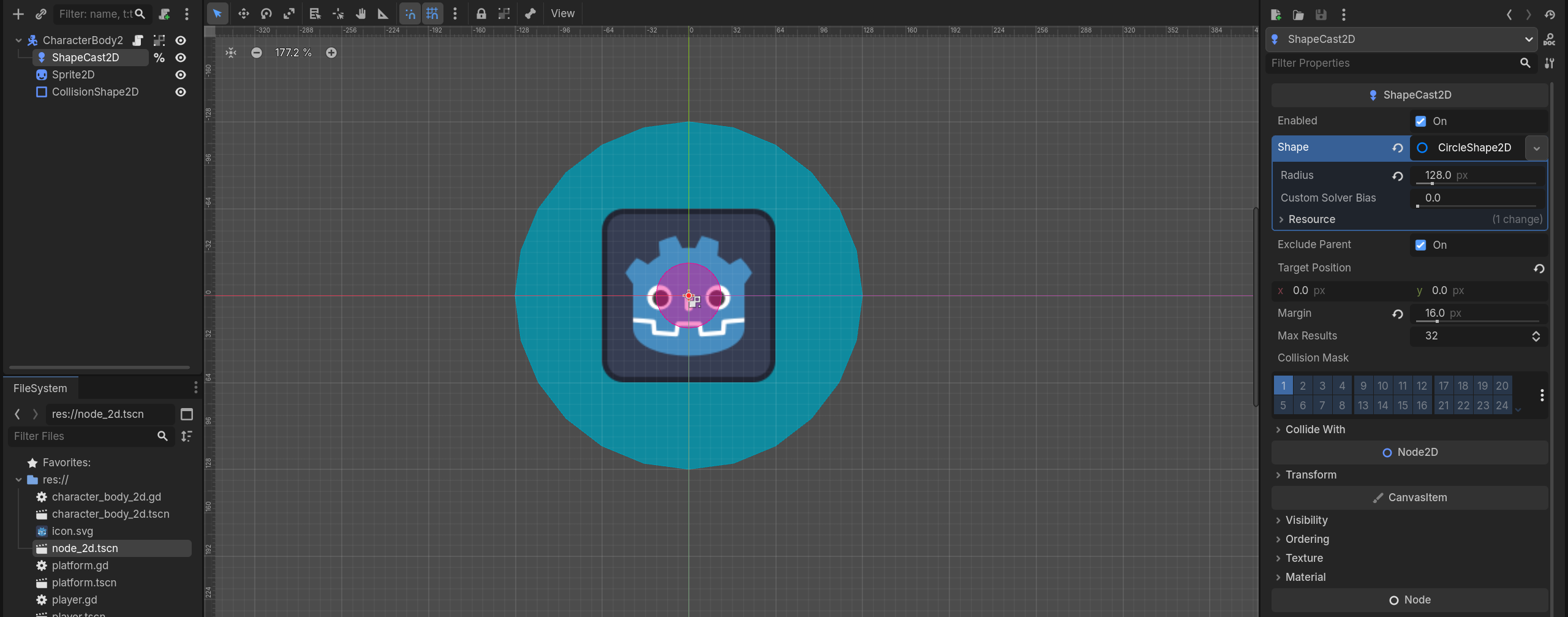1568x617 pixels.
Task: Add a new child node
Action: (x=18, y=13)
